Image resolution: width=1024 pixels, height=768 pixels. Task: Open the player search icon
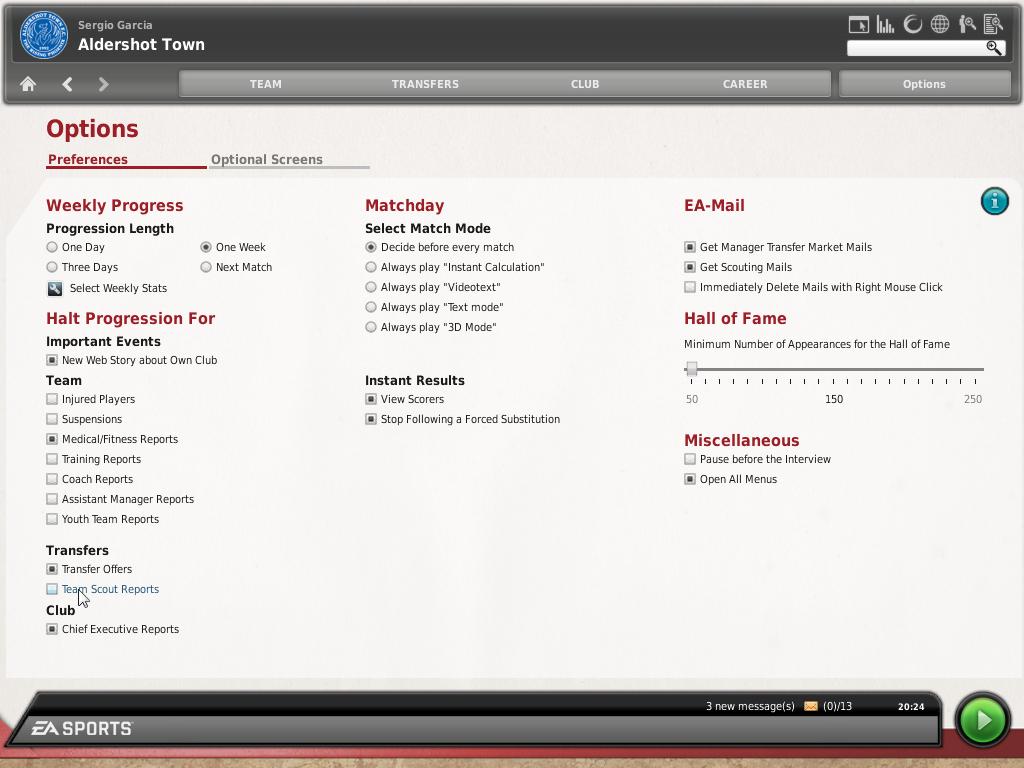click(967, 24)
